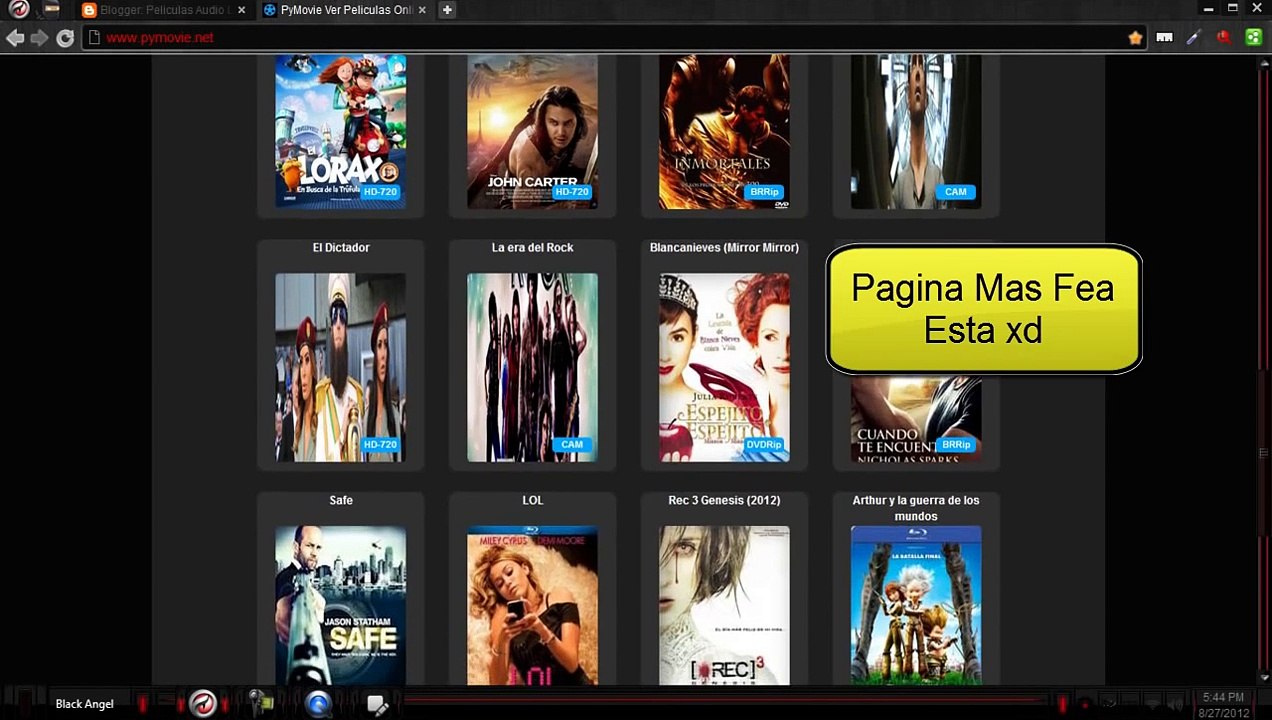Click the CAM badge on La era del Rock

click(x=571, y=444)
